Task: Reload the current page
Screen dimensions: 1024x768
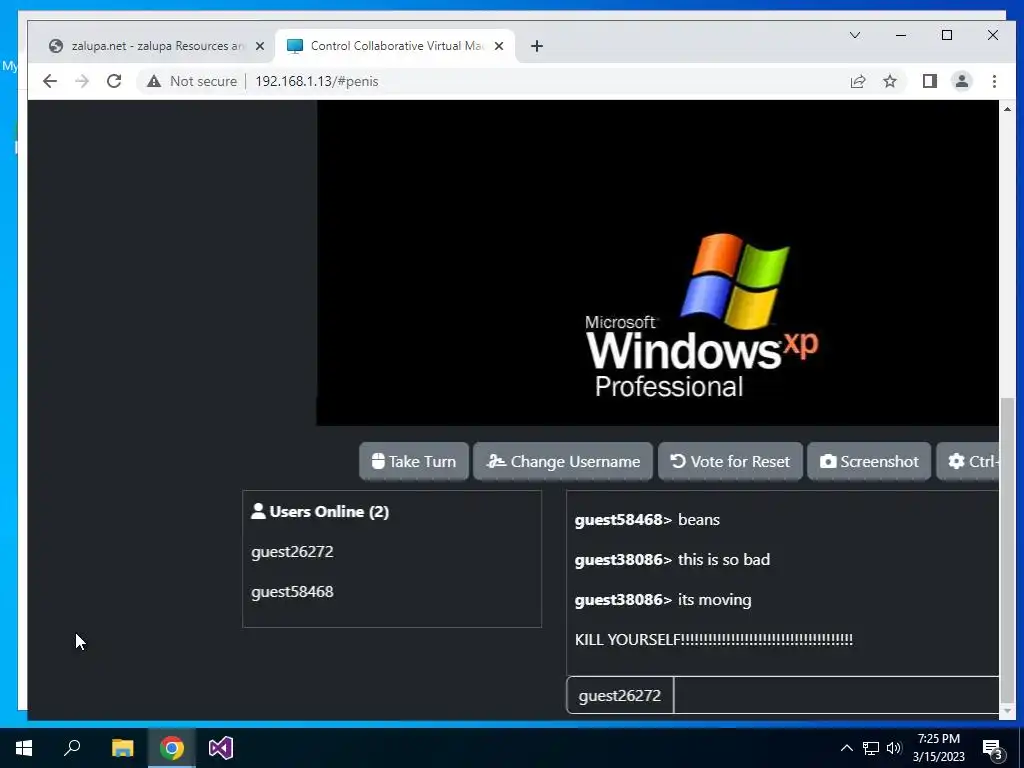Action: [114, 81]
